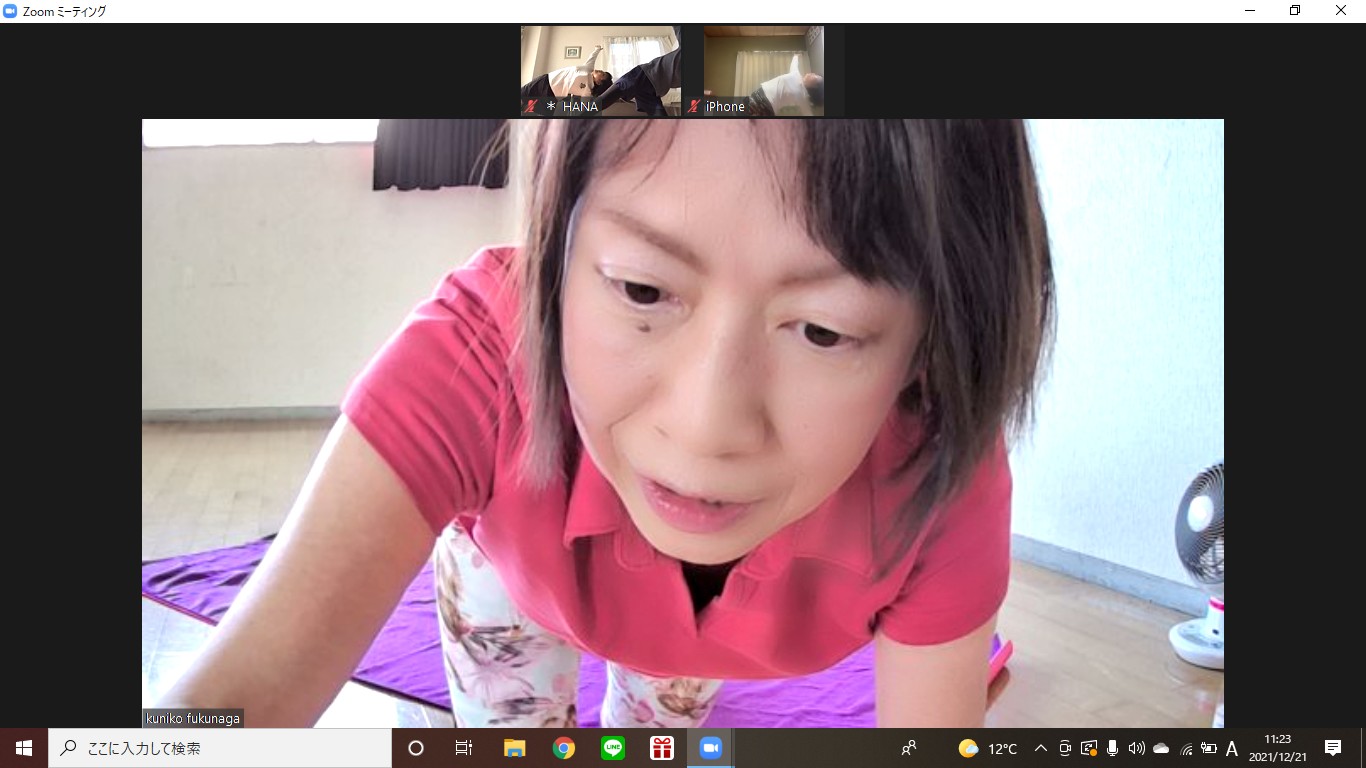
Task: Click the battery power tray icon
Action: click(x=1209, y=748)
